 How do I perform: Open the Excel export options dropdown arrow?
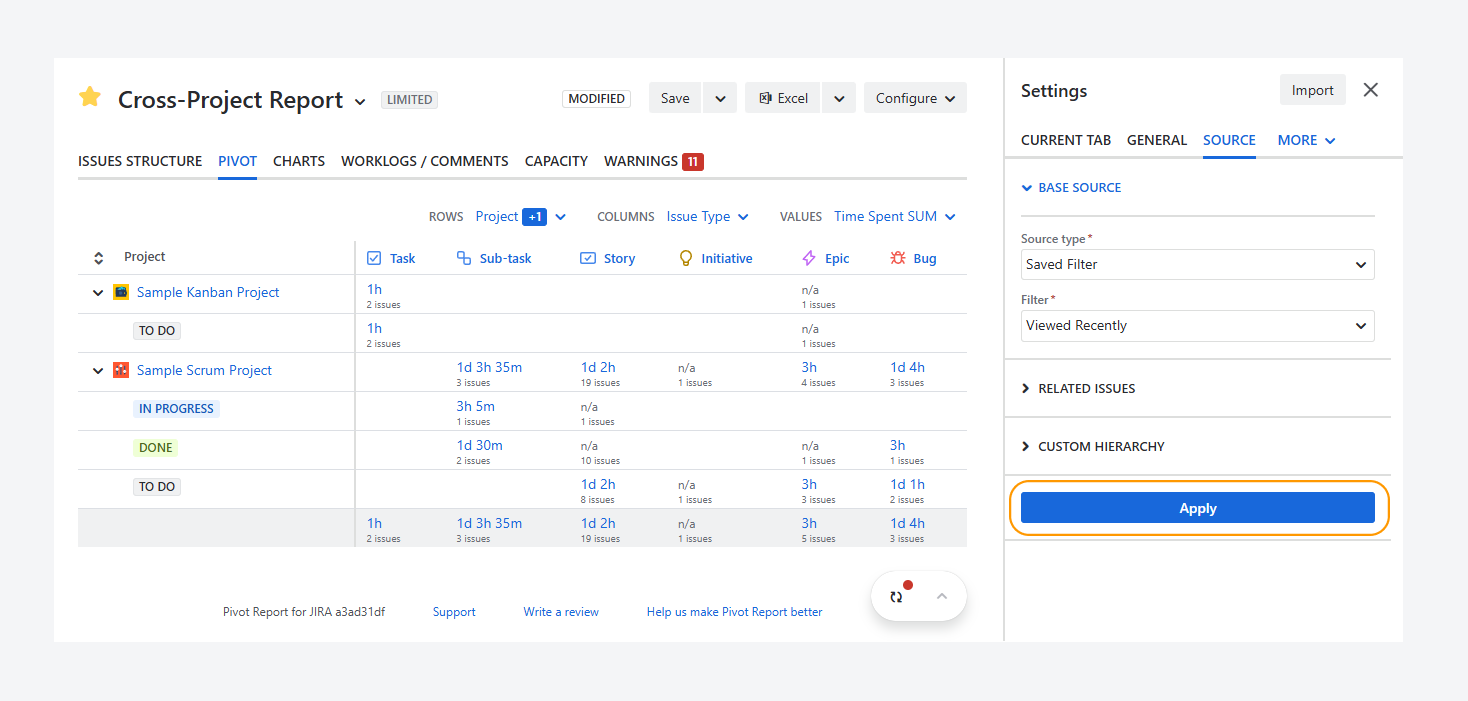(x=840, y=98)
